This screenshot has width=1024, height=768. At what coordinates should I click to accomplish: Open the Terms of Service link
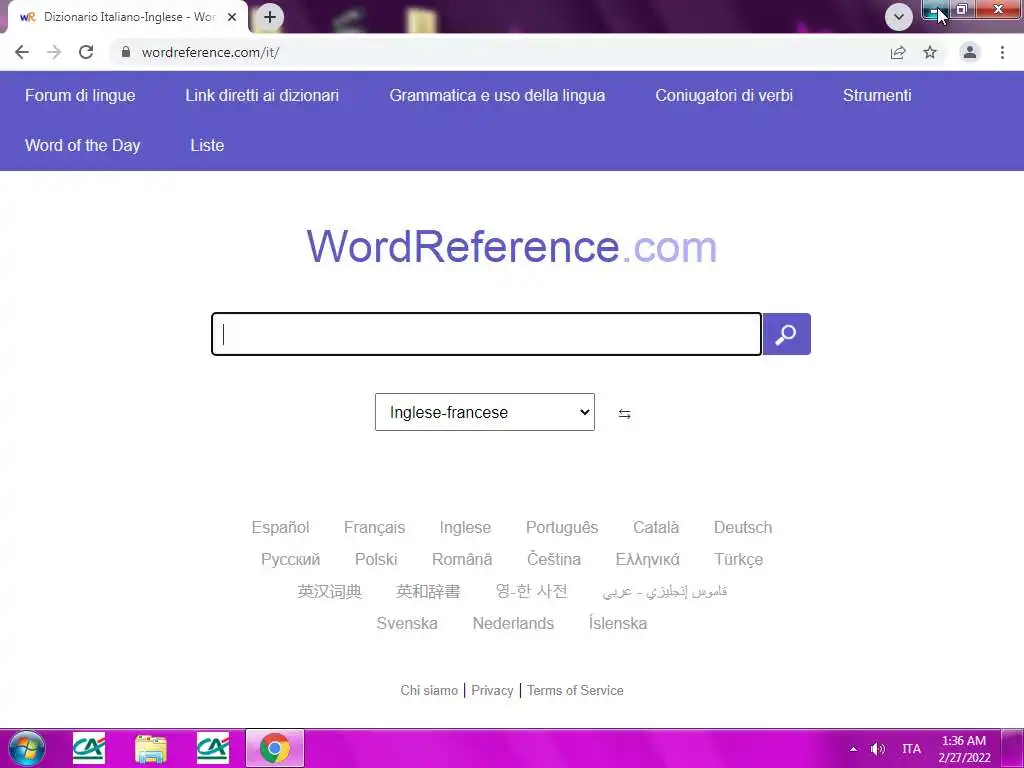(575, 690)
